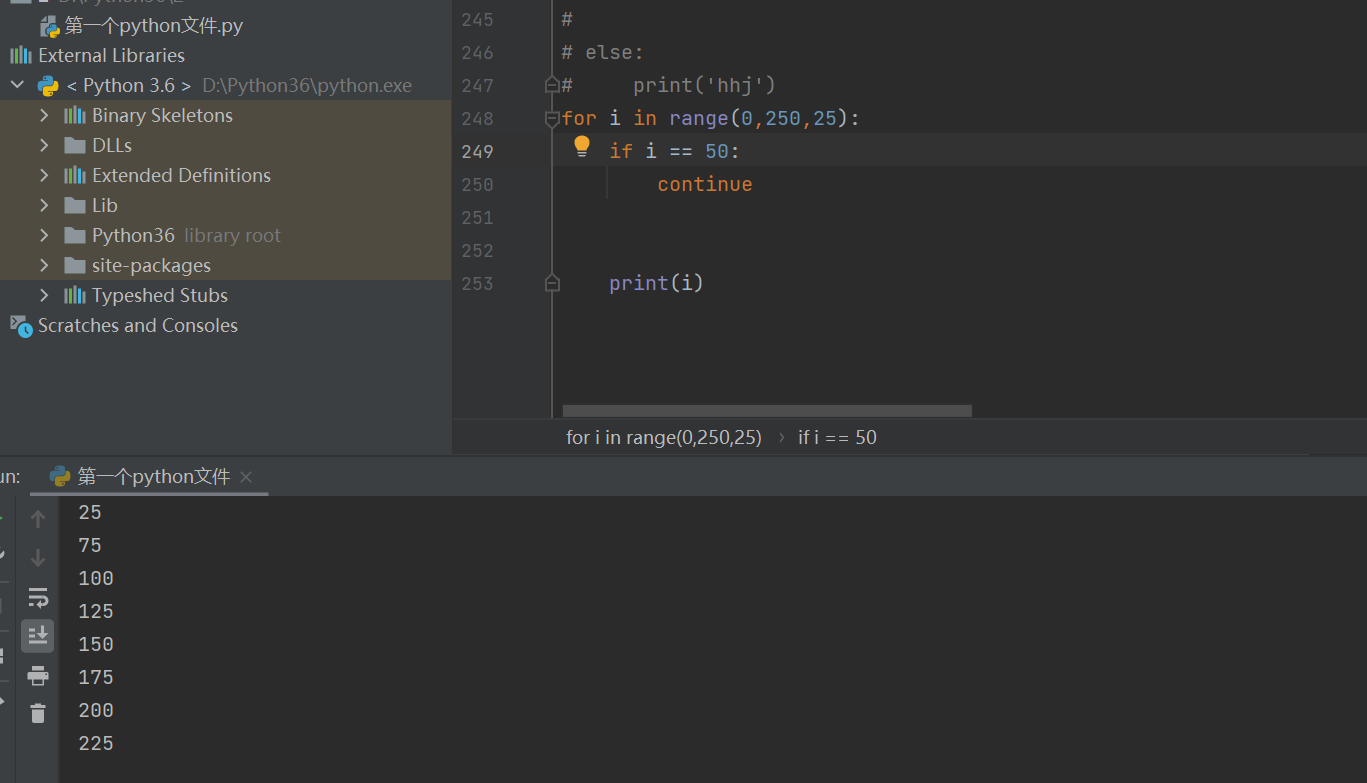Click the fold end marker on line 253

(552, 284)
